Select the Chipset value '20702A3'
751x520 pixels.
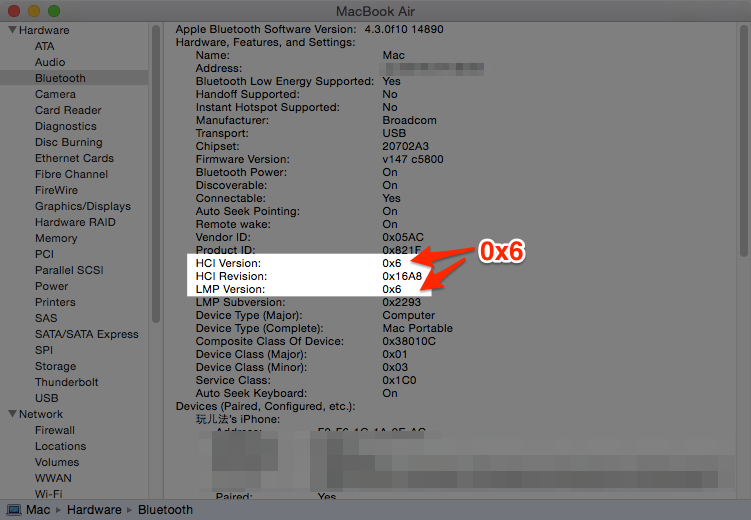point(406,146)
